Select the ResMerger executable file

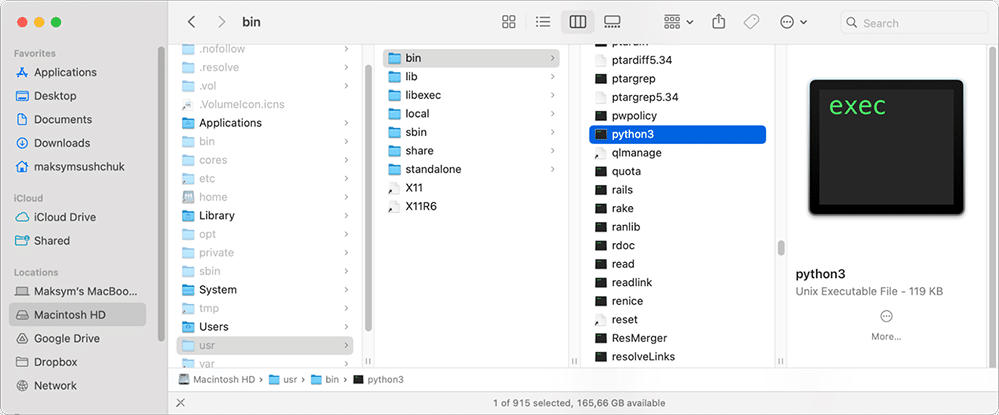pos(638,338)
